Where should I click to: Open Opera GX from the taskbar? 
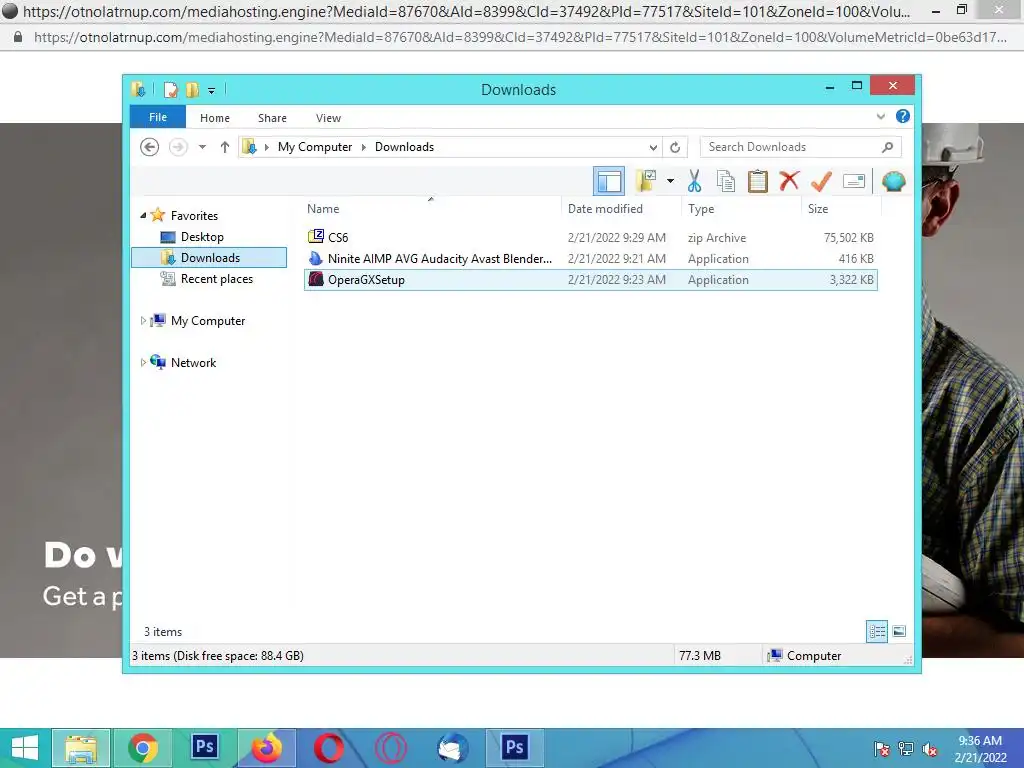coord(391,748)
